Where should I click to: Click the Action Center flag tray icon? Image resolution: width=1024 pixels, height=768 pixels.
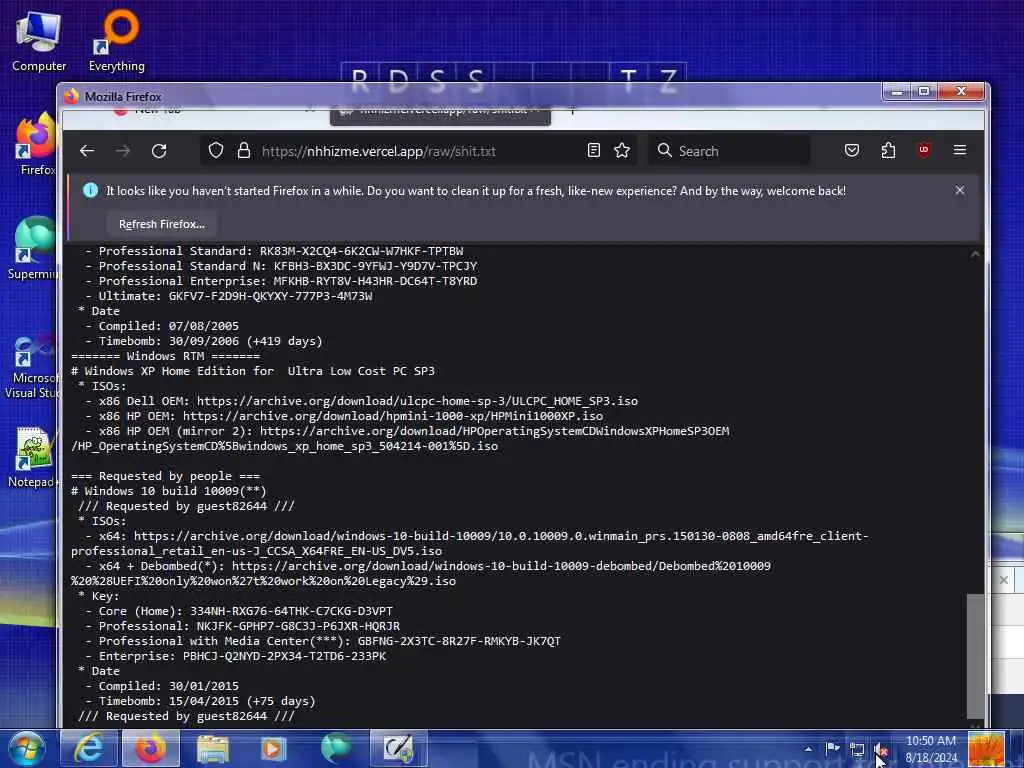click(833, 749)
